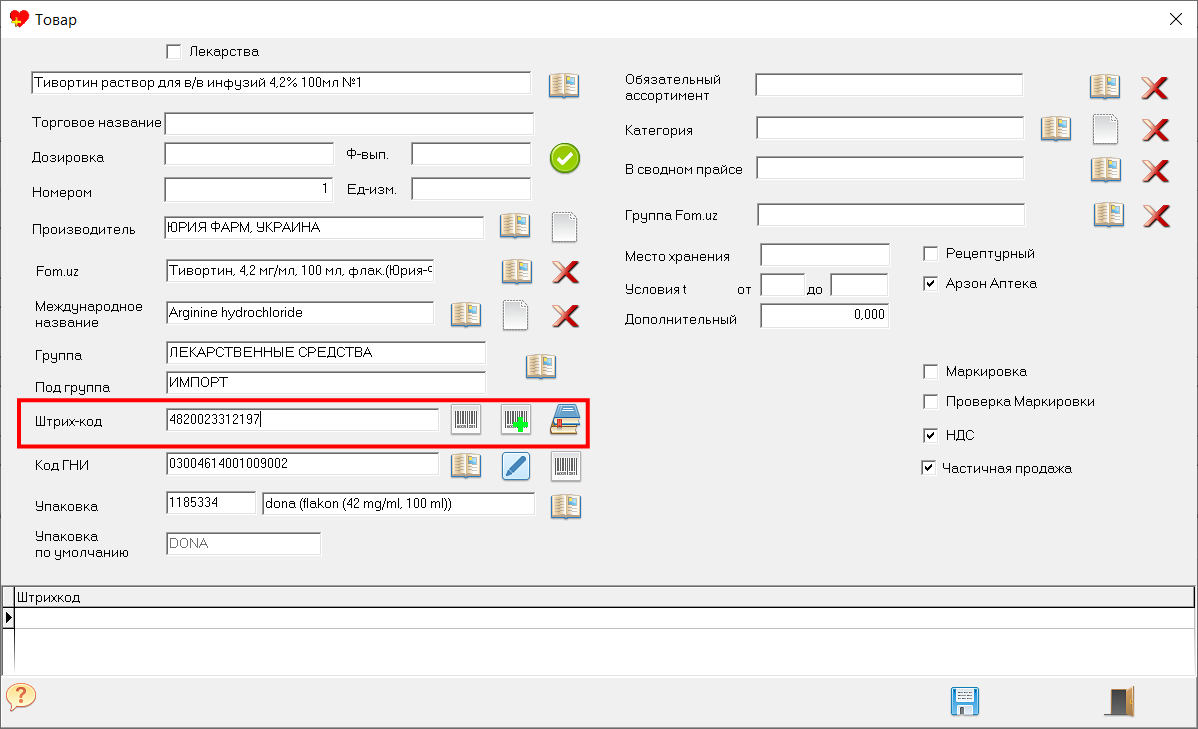The height and width of the screenshot is (729, 1198).
Task: Click the Дозировка input field
Action: pyautogui.click(x=249, y=154)
